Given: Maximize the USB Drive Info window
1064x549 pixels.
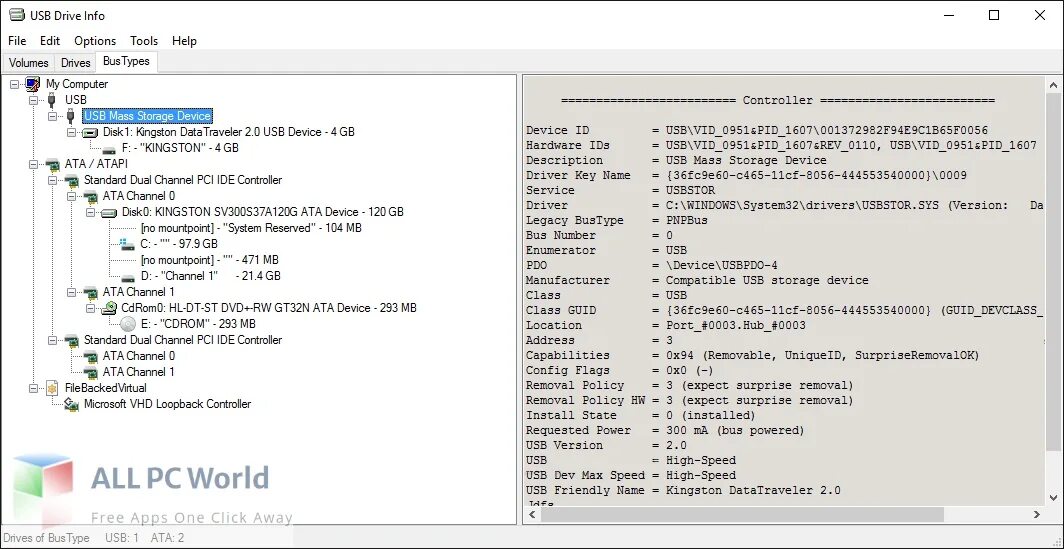Looking at the screenshot, I should (994, 15).
